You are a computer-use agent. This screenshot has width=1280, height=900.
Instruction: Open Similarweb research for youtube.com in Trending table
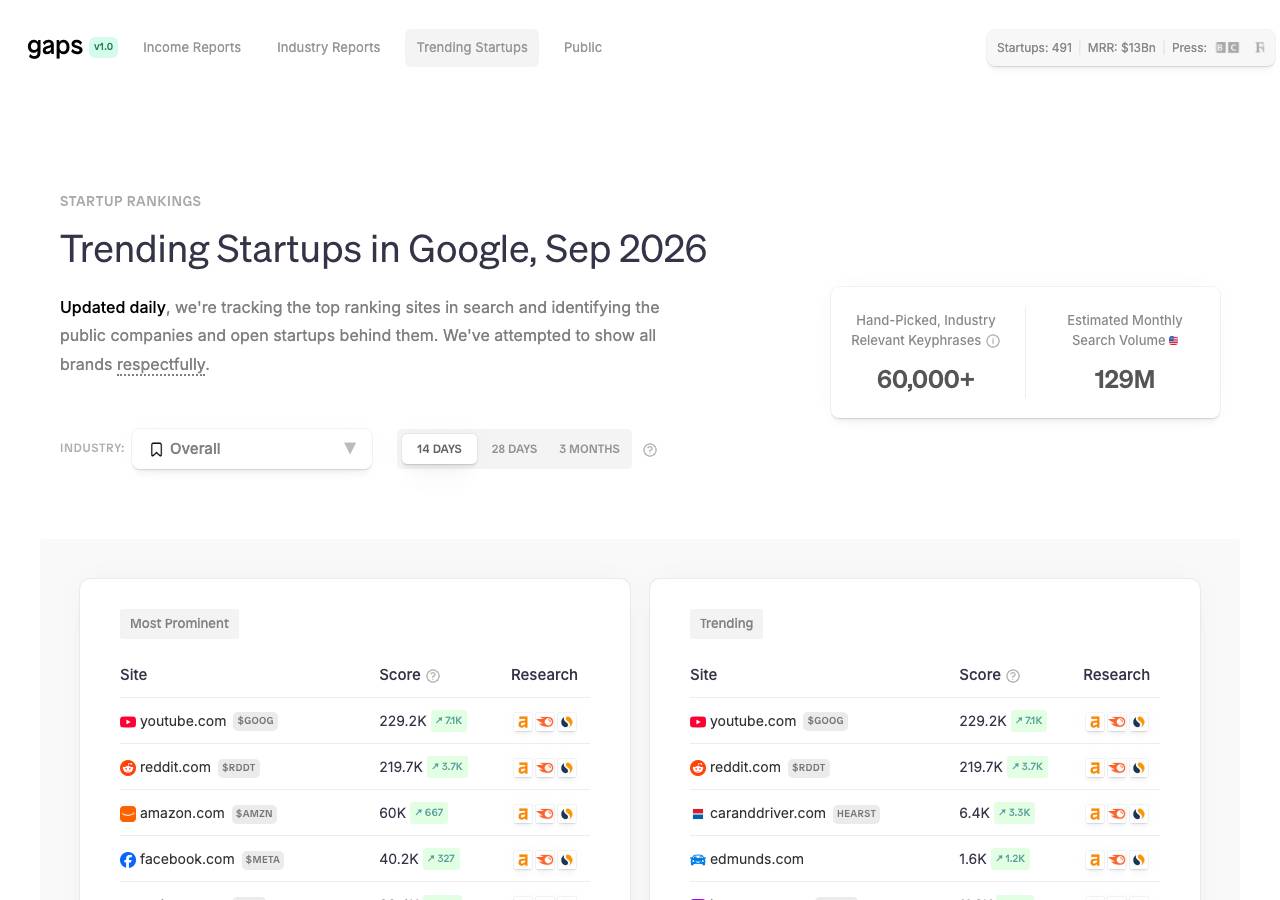[x=1139, y=721]
